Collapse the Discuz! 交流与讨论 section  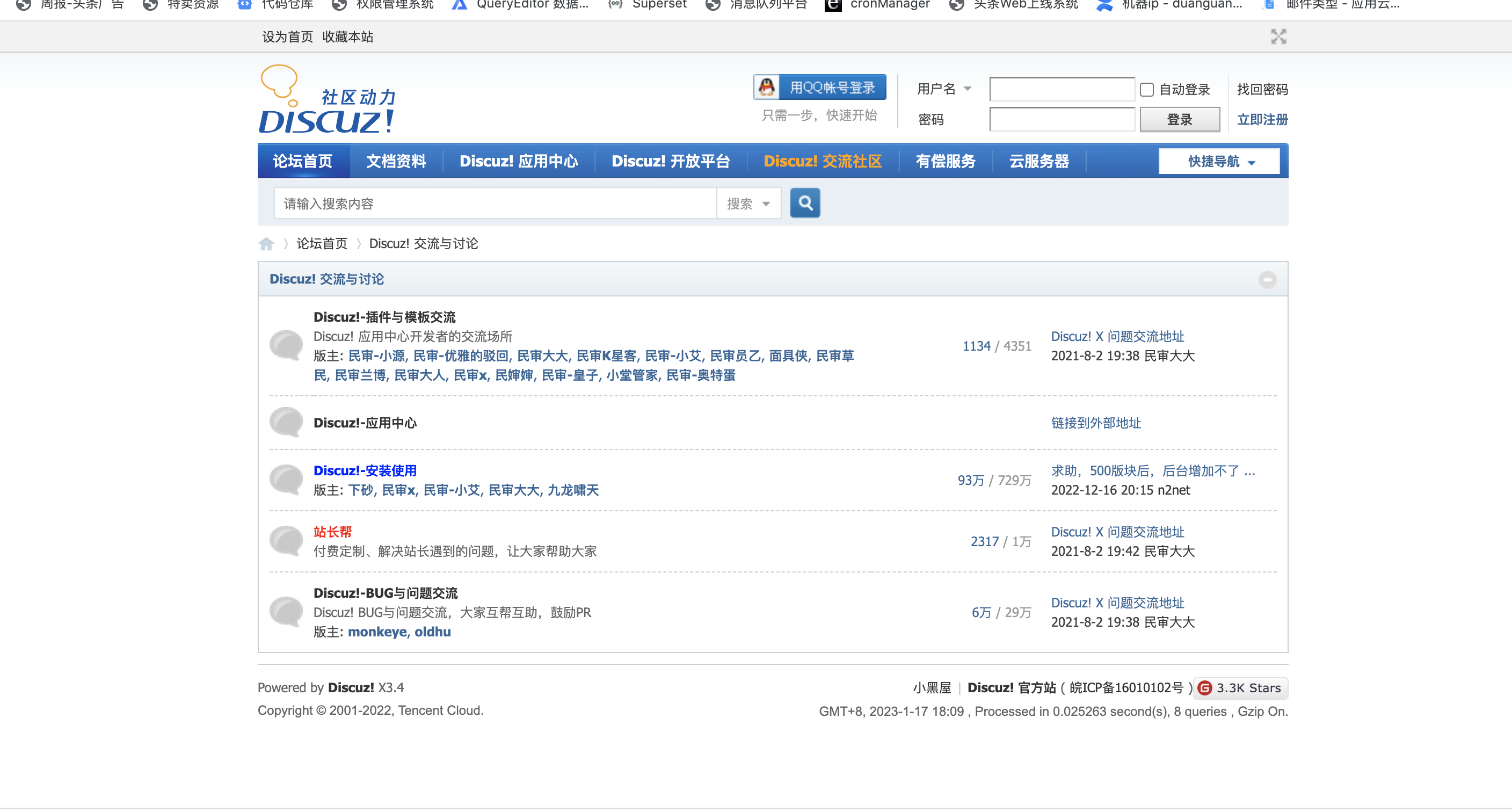(x=1267, y=279)
